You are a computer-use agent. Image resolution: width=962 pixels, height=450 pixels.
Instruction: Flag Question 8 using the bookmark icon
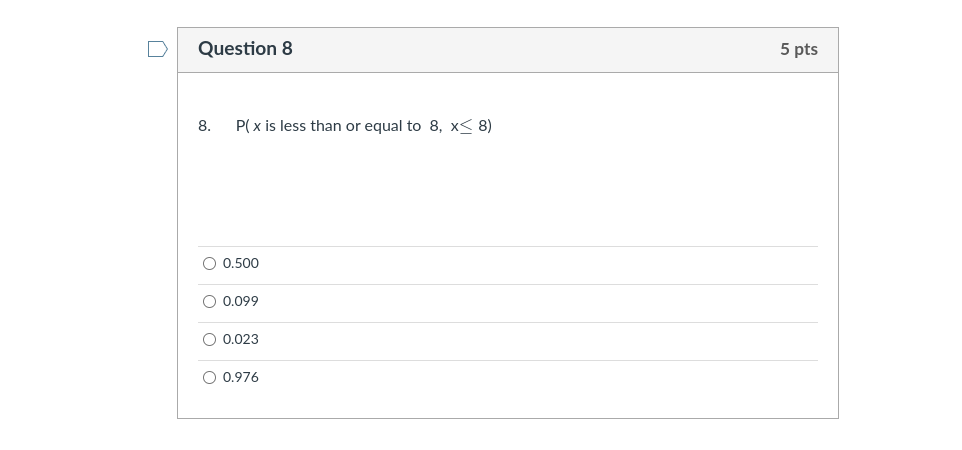158,49
